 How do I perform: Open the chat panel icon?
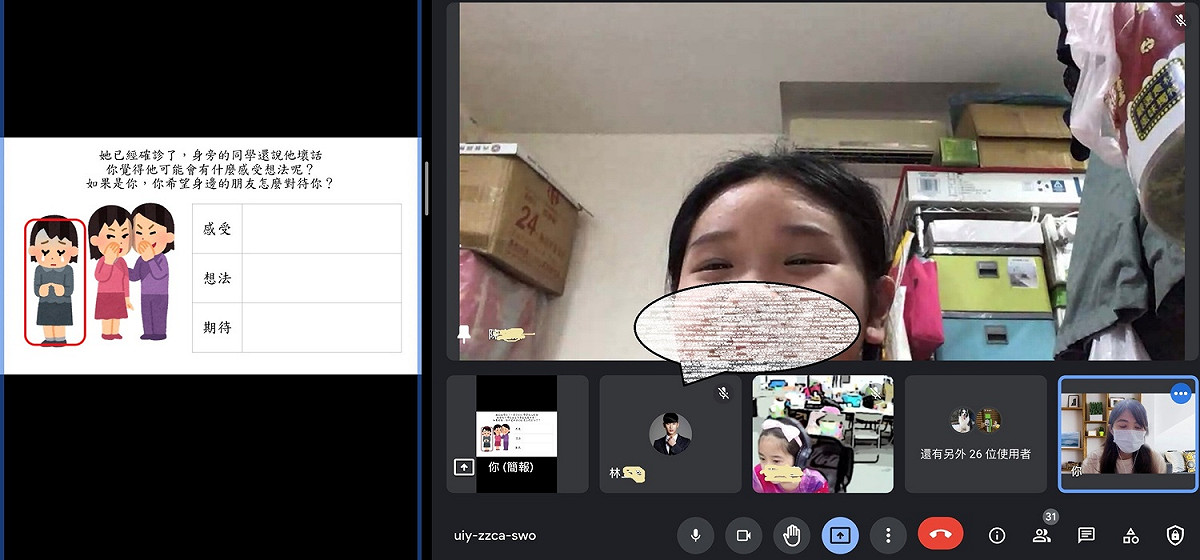pyautogui.click(x=1086, y=535)
